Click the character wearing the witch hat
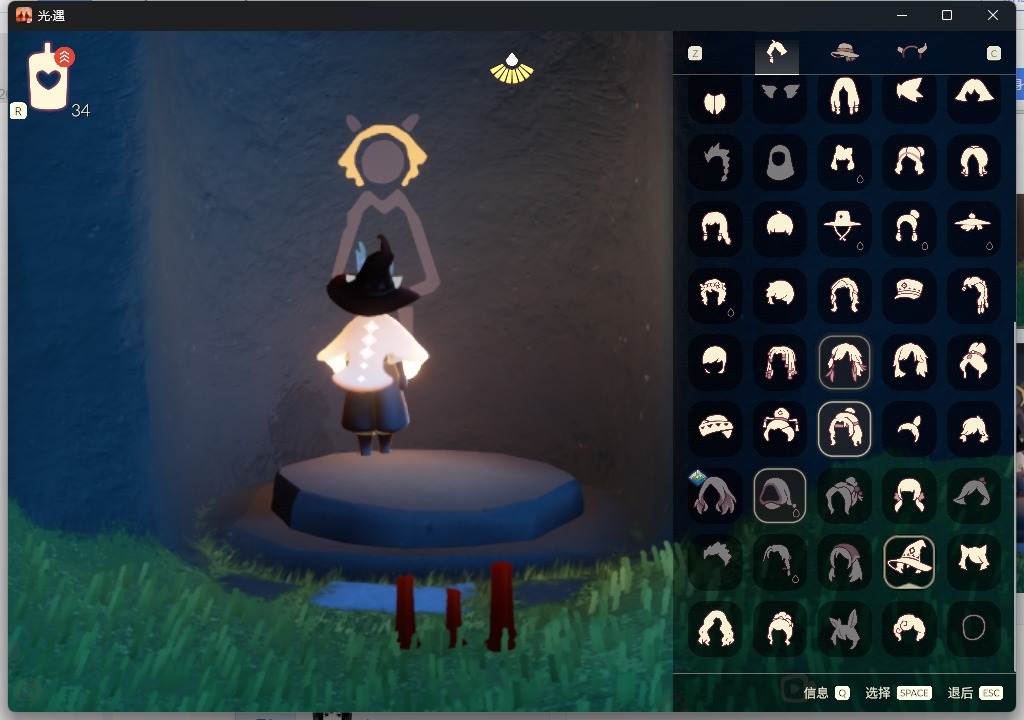The height and width of the screenshot is (720, 1024). pos(374,346)
